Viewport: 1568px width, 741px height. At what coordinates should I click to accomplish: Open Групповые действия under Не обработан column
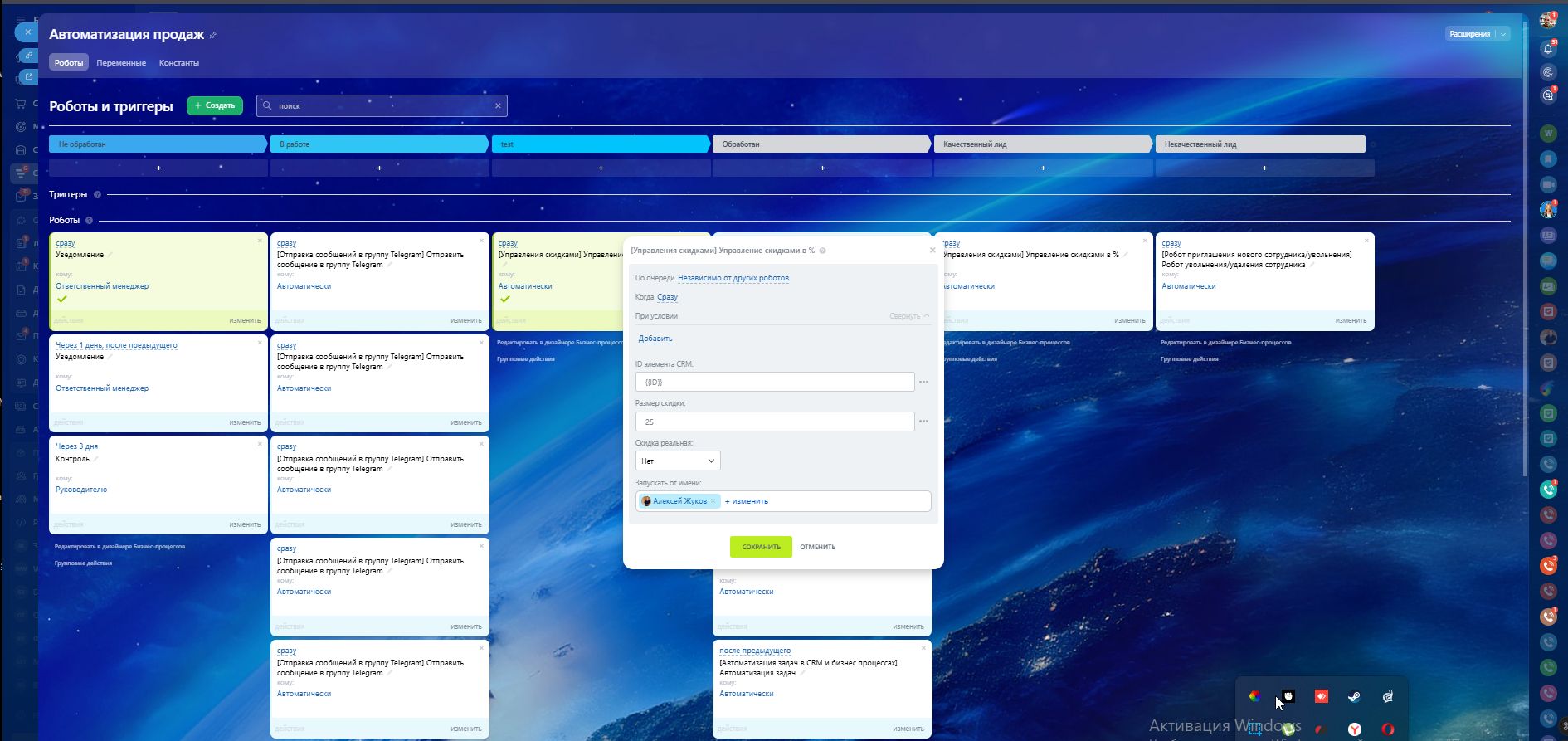click(83, 563)
